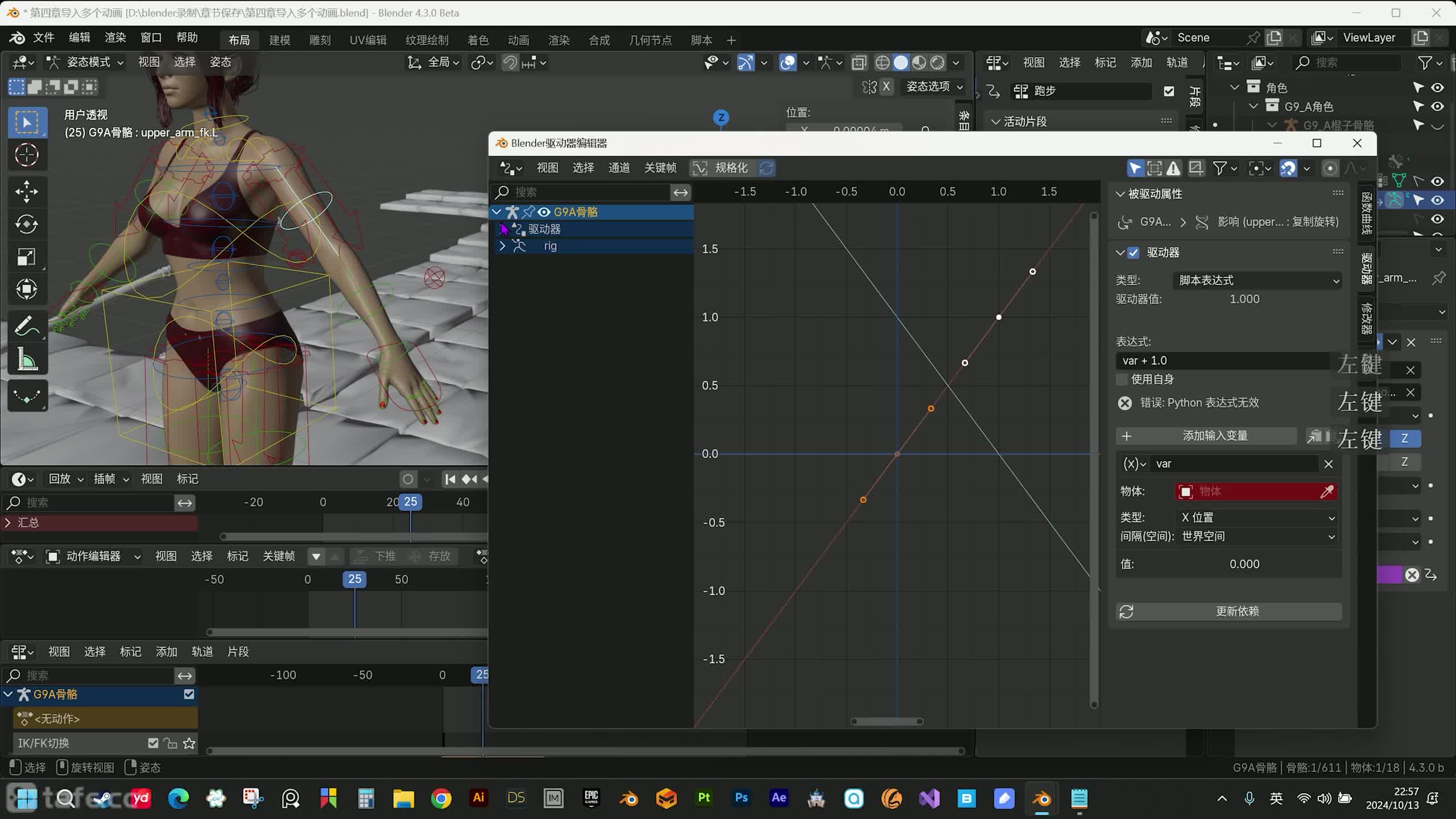Click the jump to start playback button
This screenshot has height=819, width=1456.
[x=450, y=479]
